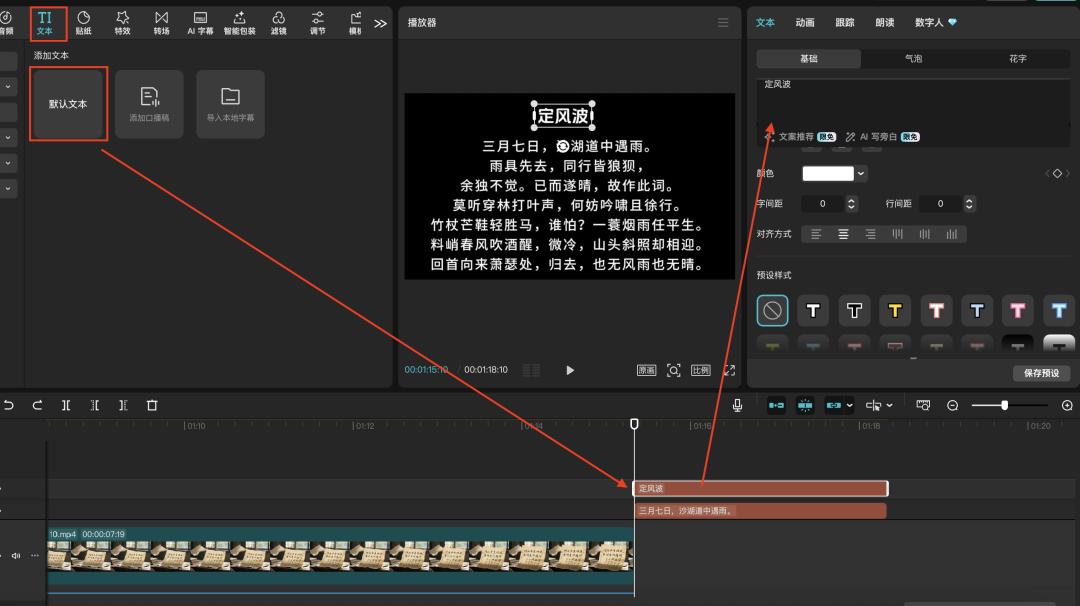Open the 智能包装 panel
The image size is (1080, 606).
pos(239,22)
